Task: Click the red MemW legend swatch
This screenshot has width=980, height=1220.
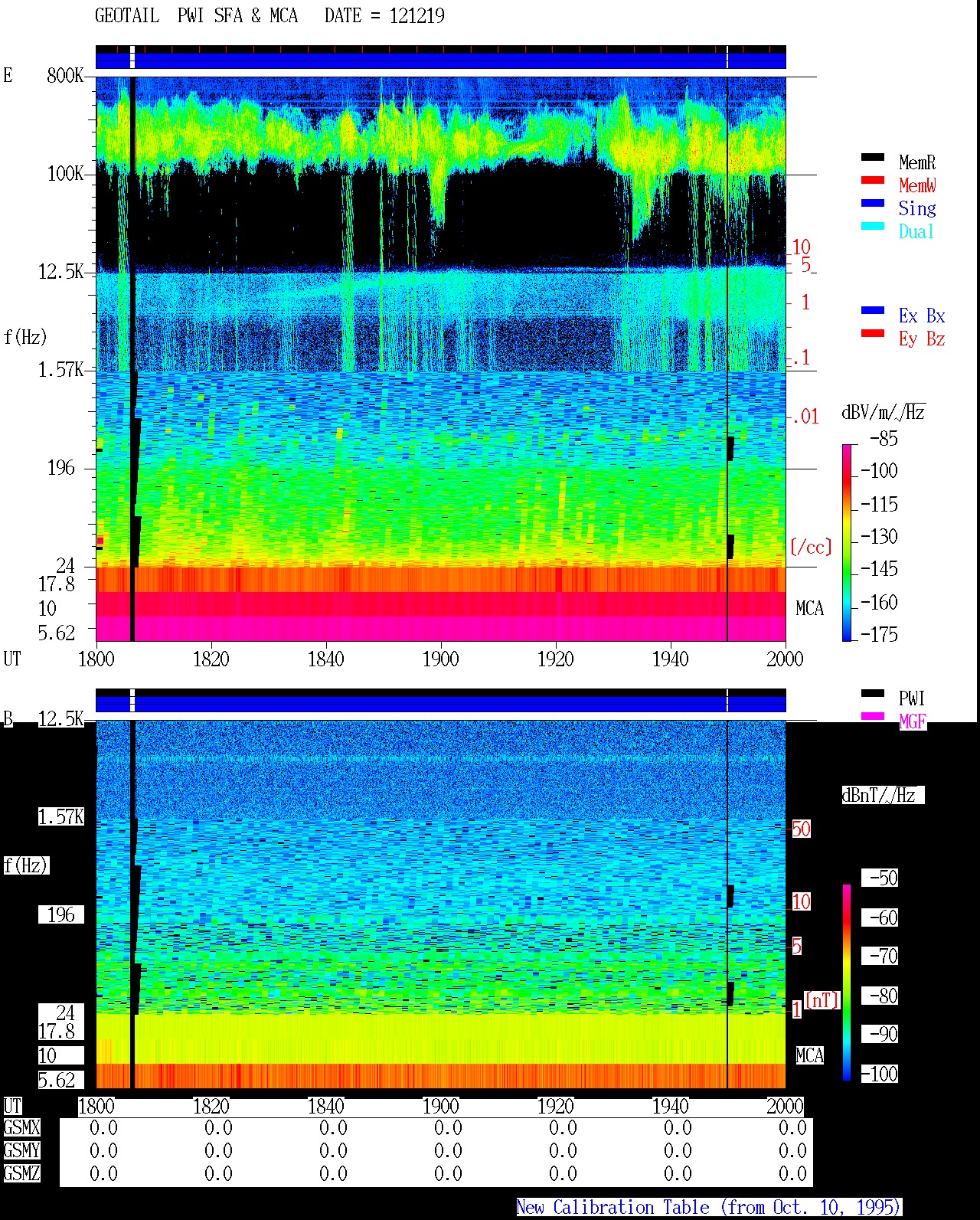Action: [872, 180]
